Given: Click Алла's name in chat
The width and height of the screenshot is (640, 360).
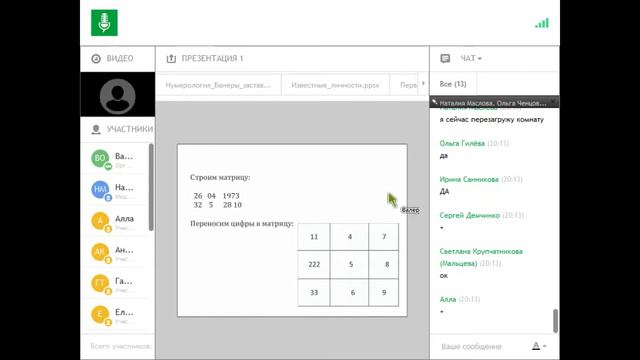Looking at the screenshot, I should tap(448, 299).
